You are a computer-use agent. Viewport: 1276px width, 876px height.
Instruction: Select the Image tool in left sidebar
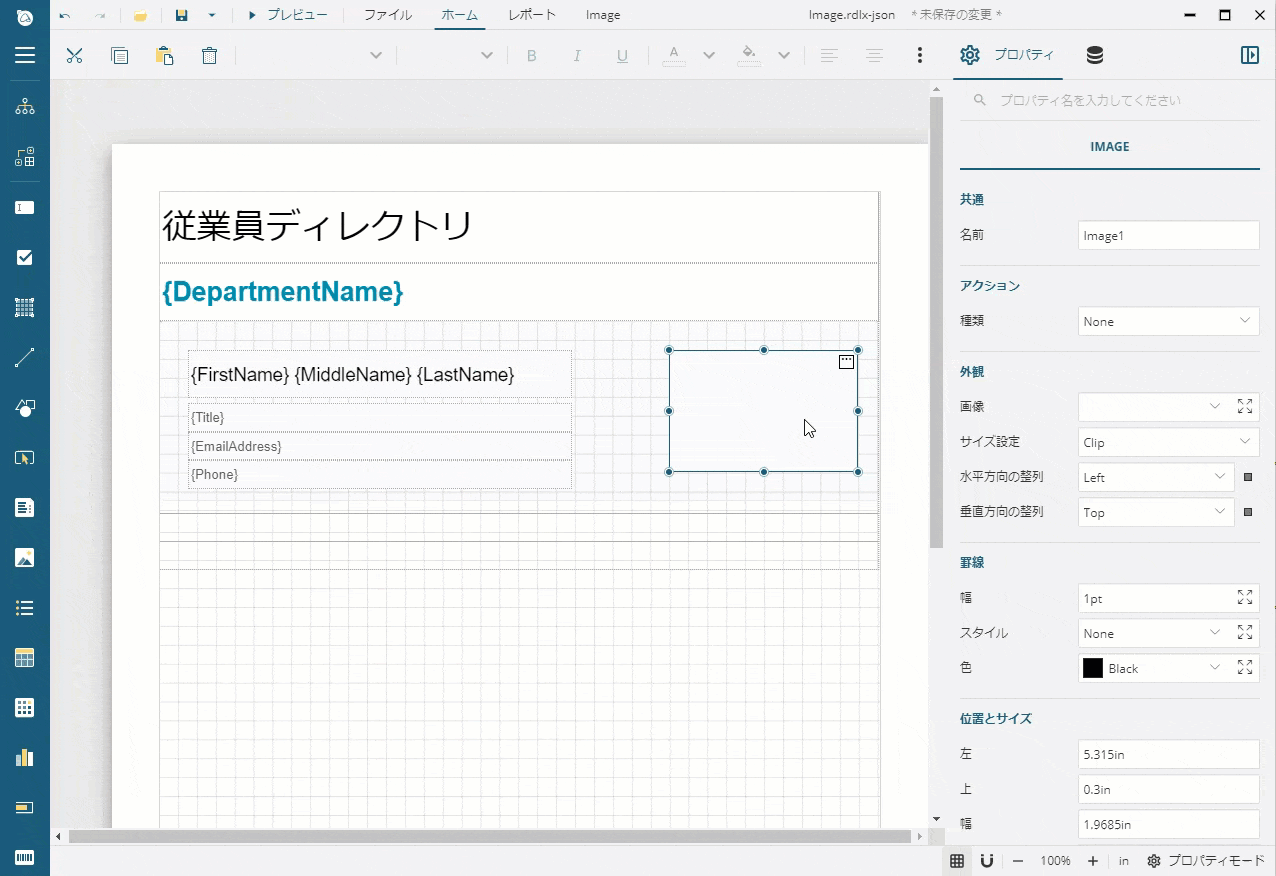pyautogui.click(x=25, y=558)
